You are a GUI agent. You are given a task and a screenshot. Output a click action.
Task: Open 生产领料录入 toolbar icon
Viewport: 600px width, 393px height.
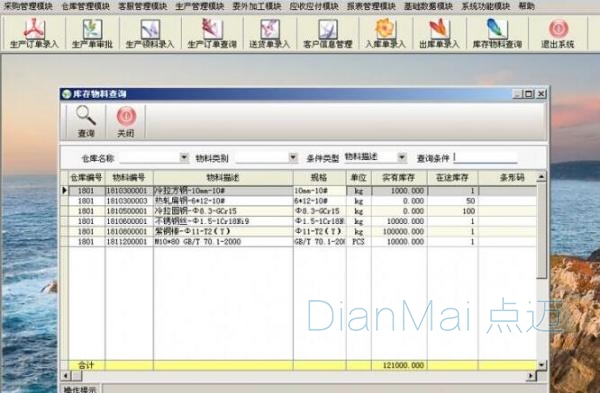(x=150, y=33)
